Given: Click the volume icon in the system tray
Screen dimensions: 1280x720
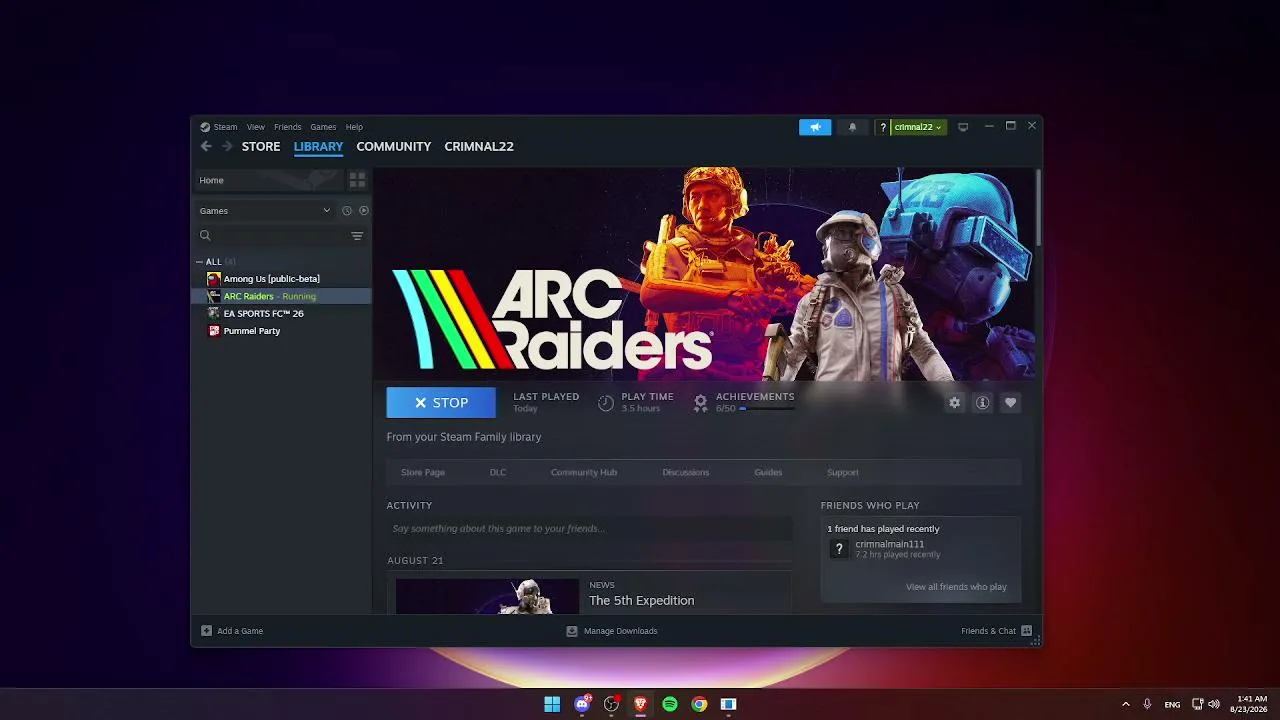Looking at the screenshot, I should (x=1214, y=704).
